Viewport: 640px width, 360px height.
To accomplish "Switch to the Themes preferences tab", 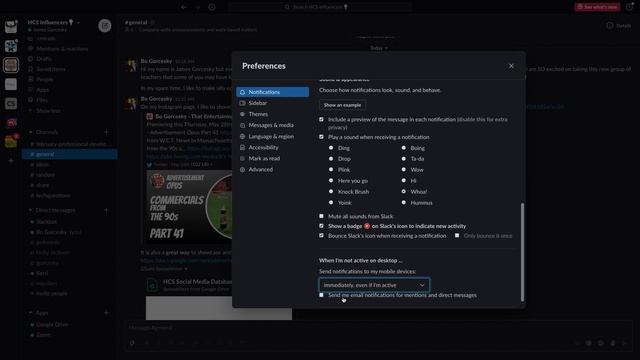I will [272, 114].
